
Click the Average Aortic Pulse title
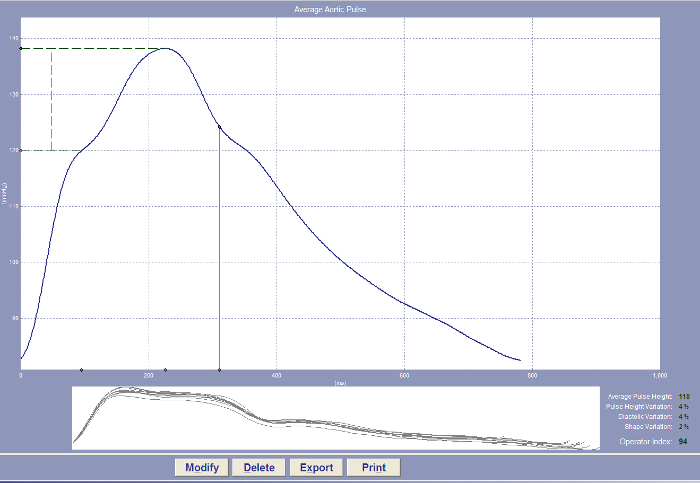330,9
